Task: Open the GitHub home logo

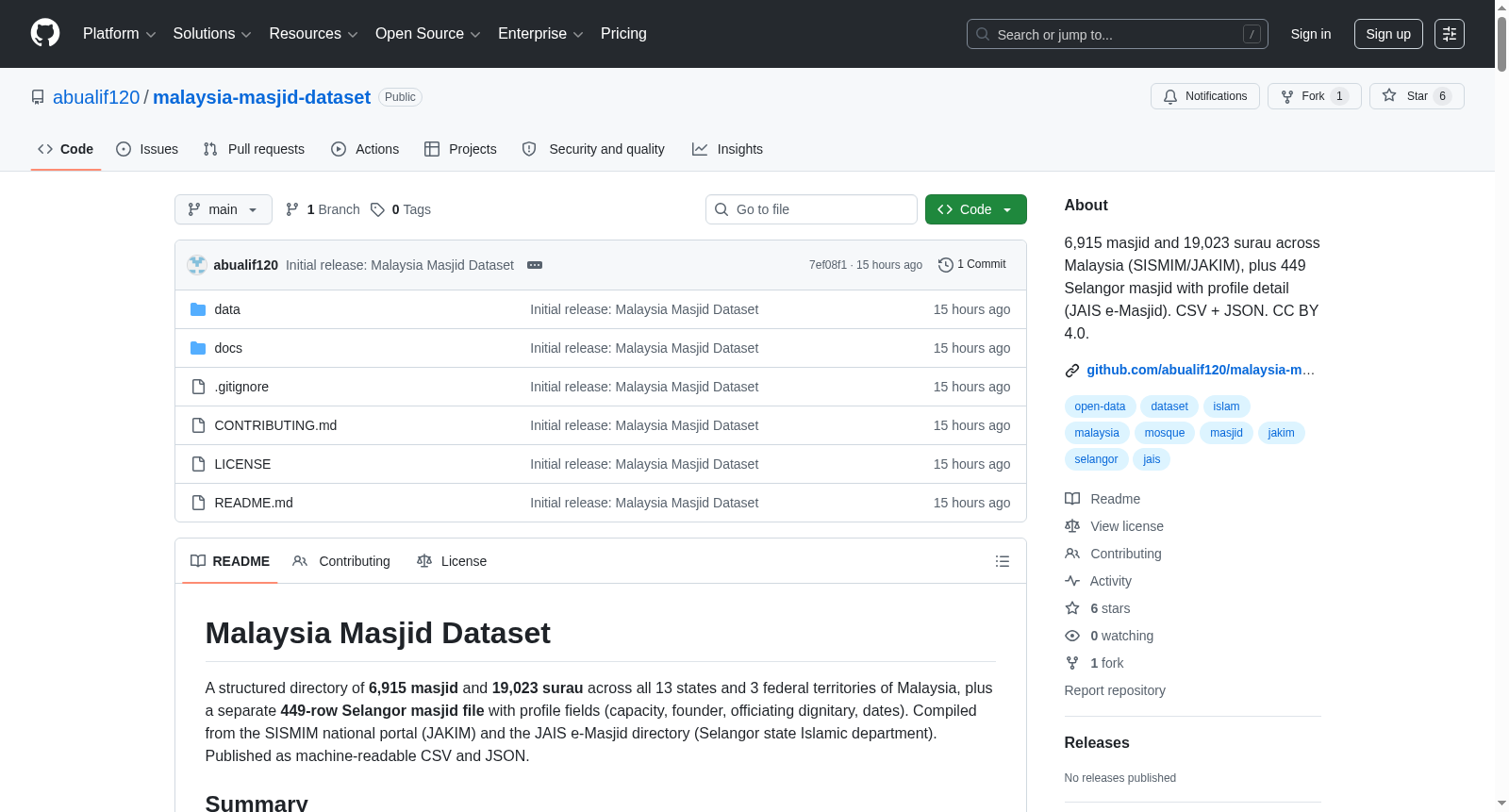Action: 45,34
